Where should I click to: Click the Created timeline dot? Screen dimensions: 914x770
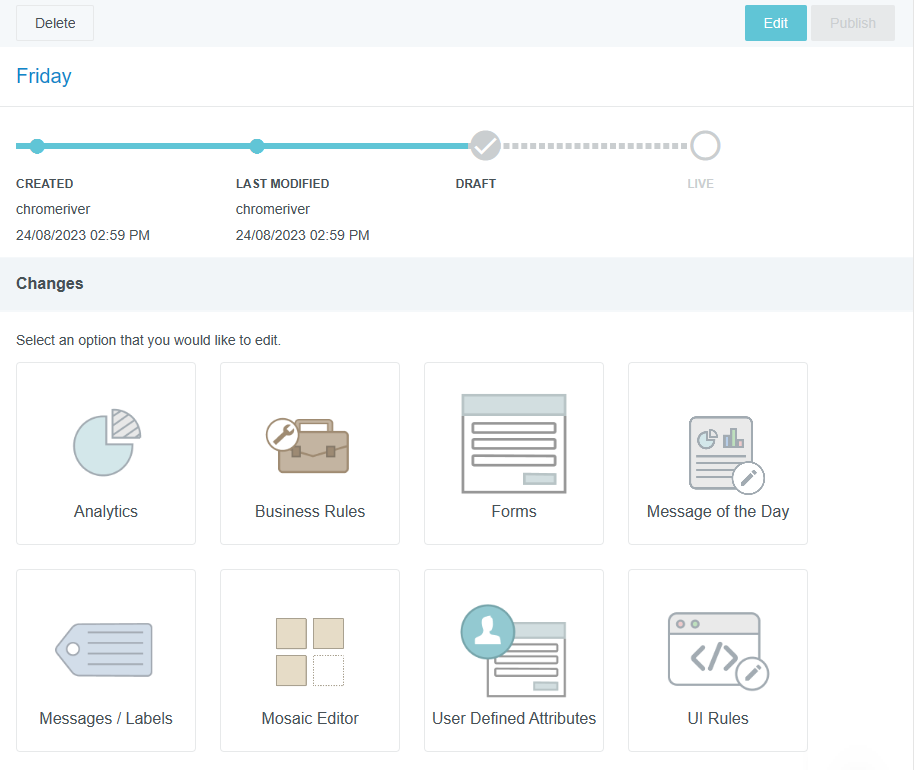(x=37, y=146)
